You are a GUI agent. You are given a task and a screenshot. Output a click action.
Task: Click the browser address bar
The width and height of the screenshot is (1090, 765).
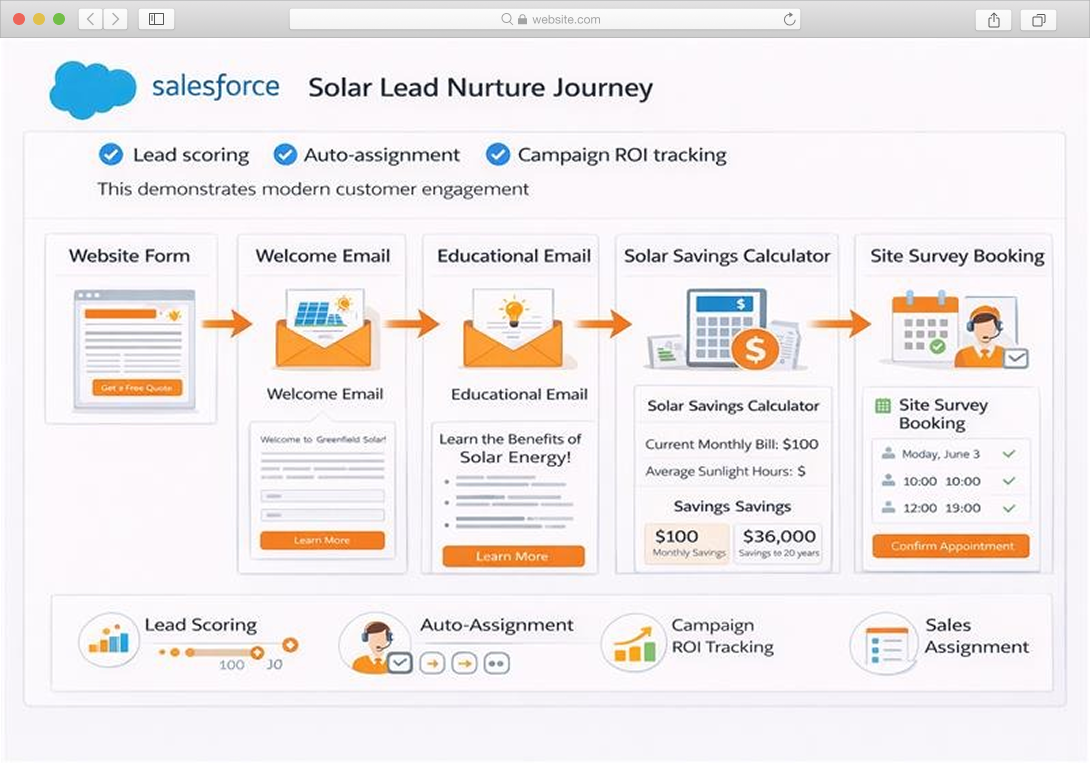(545, 19)
